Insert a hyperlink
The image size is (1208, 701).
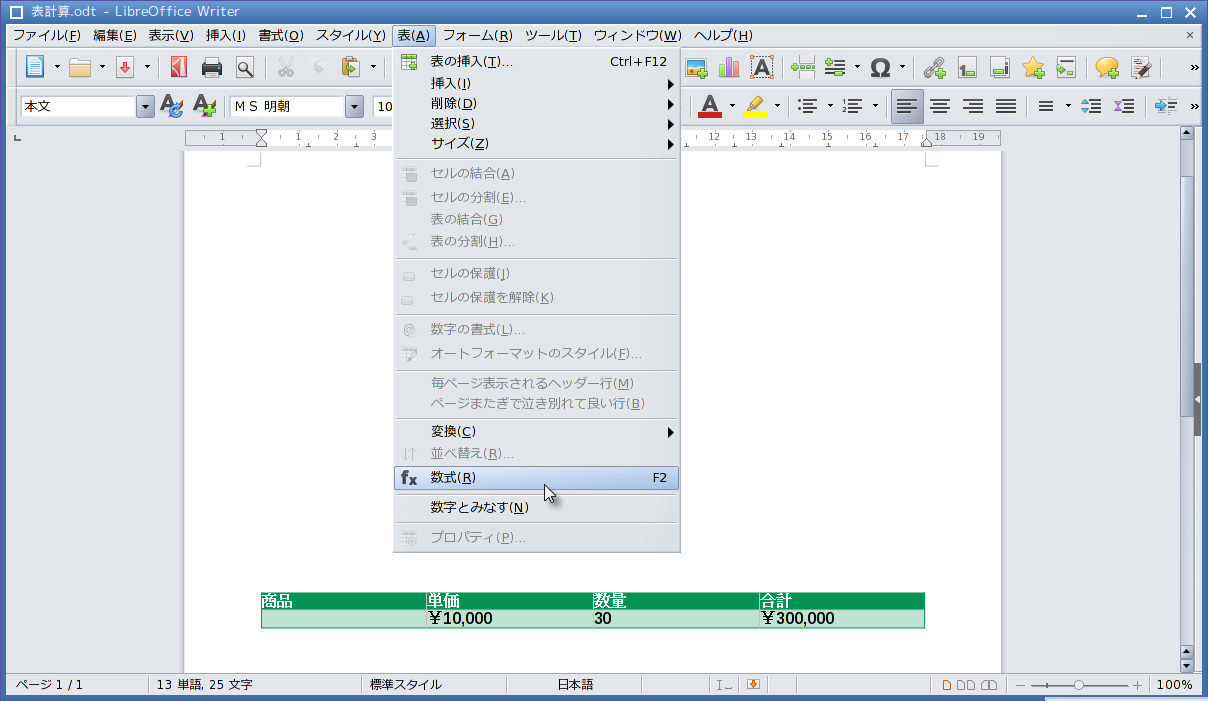pos(934,67)
